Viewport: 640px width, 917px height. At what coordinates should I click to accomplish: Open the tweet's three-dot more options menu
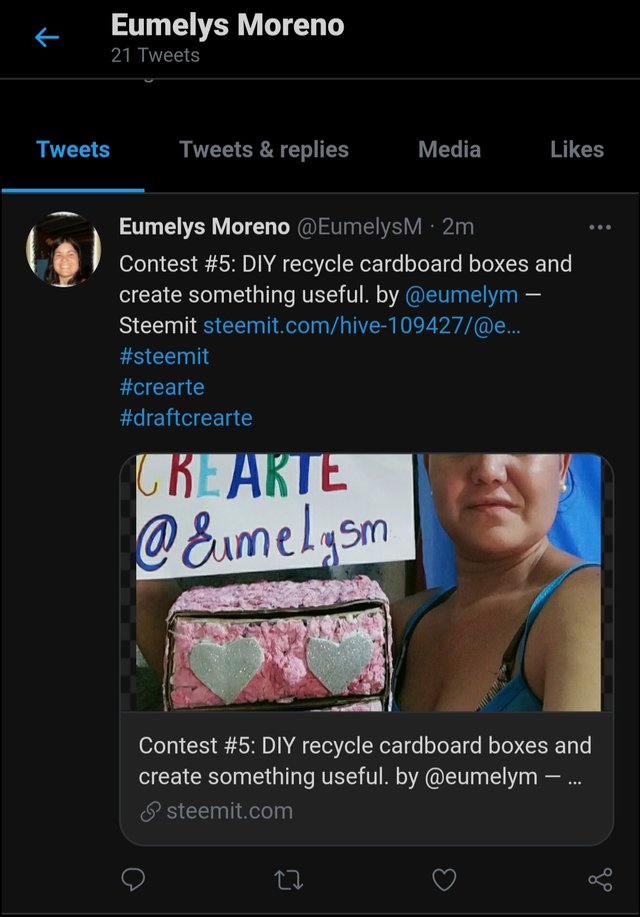pyautogui.click(x=600, y=227)
